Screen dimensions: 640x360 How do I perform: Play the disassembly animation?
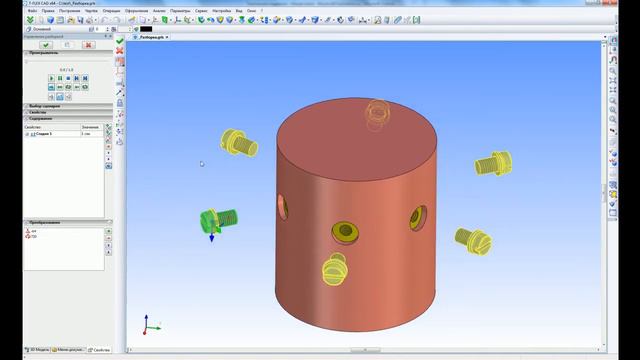51,78
